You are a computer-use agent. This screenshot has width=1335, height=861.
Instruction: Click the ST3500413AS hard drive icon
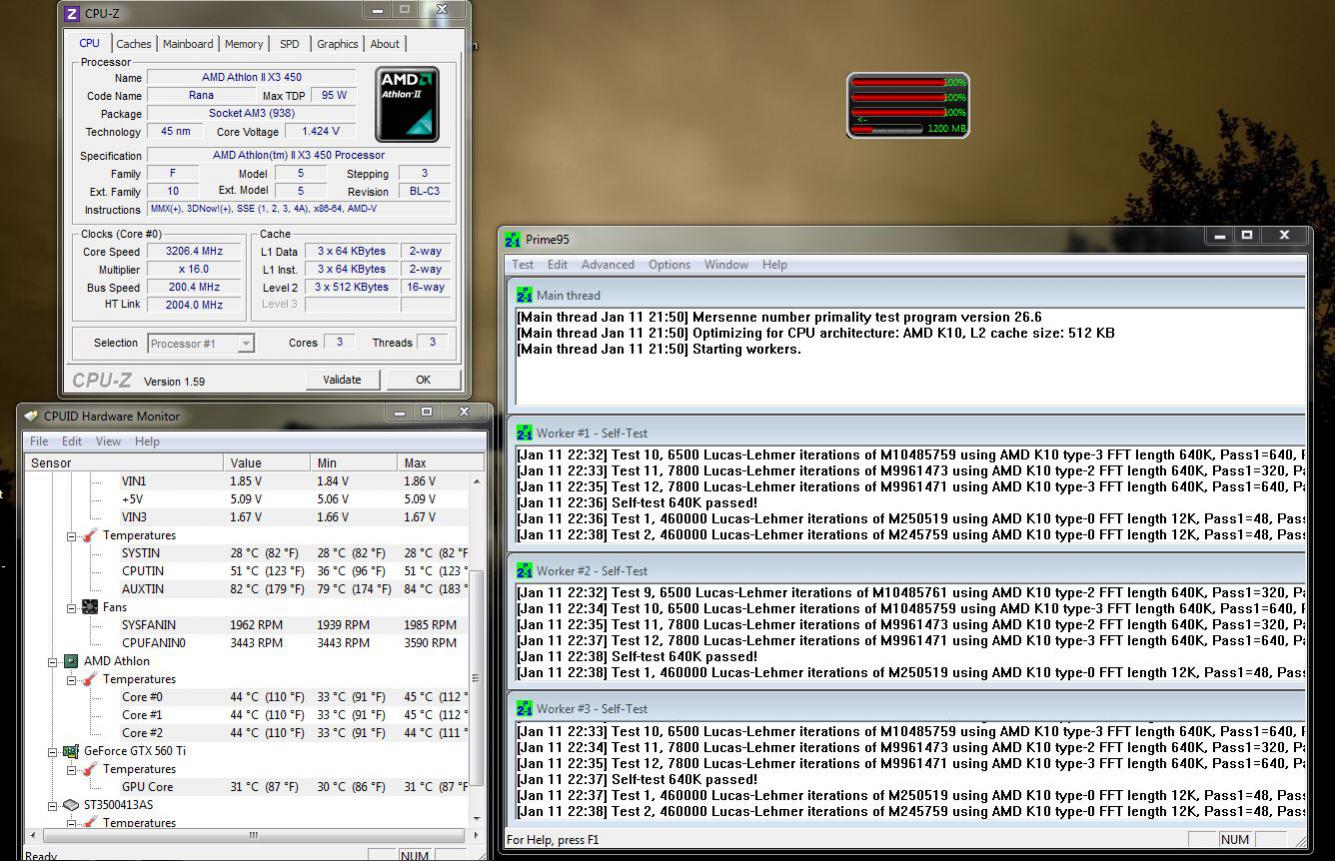(x=71, y=805)
